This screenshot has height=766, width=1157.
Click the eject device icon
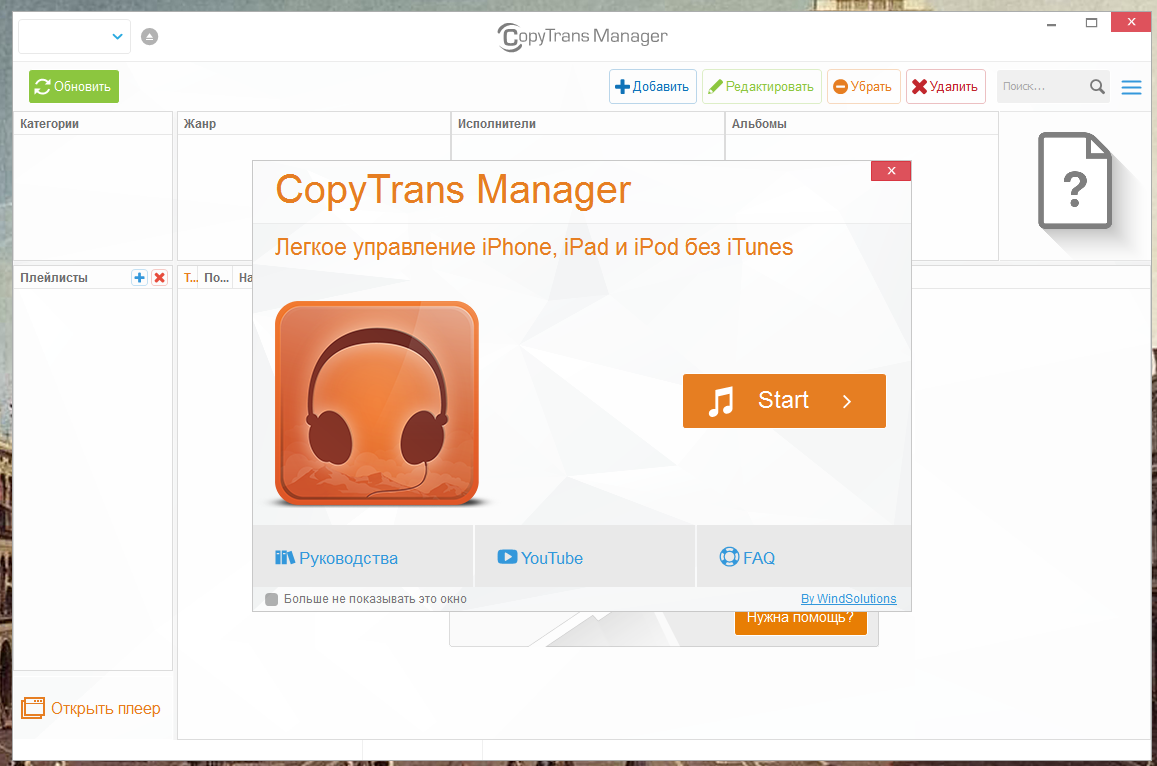pyautogui.click(x=150, y=36)
